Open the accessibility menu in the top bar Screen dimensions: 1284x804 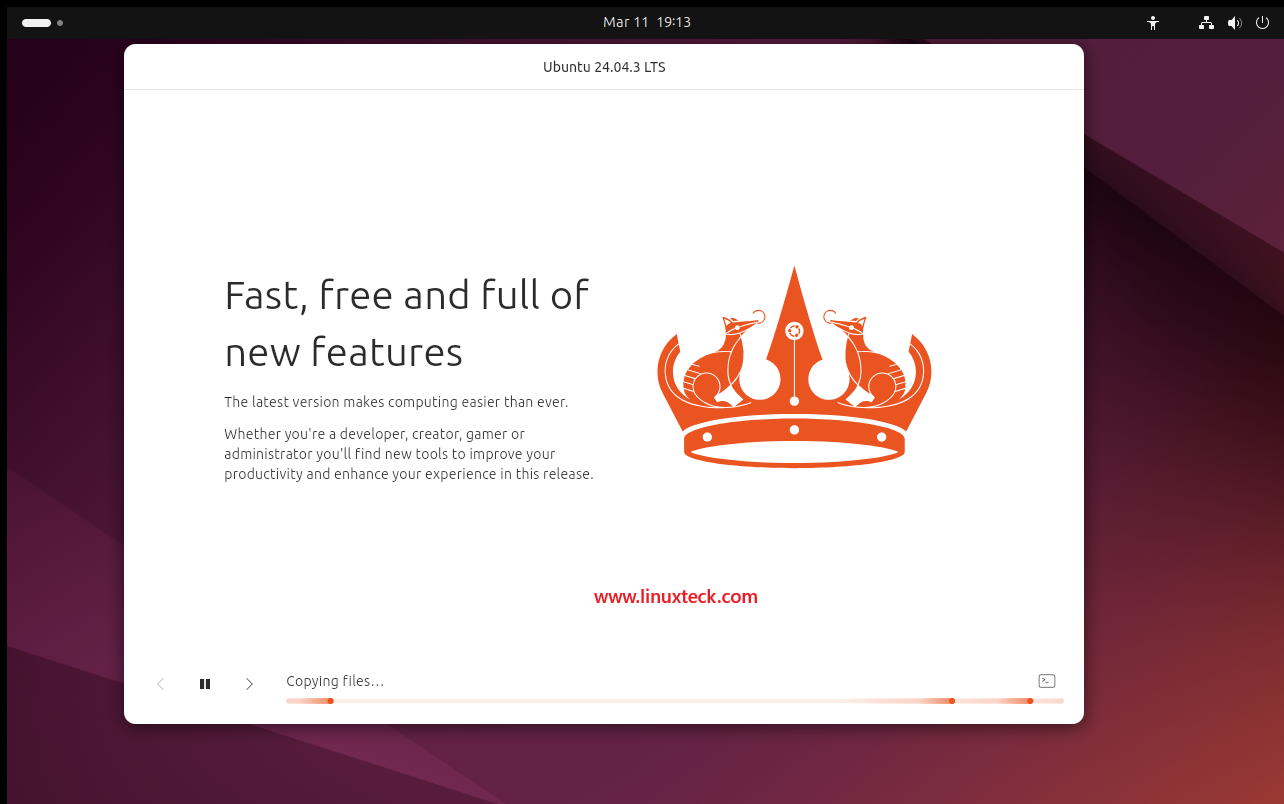(x=1152, y=22)
